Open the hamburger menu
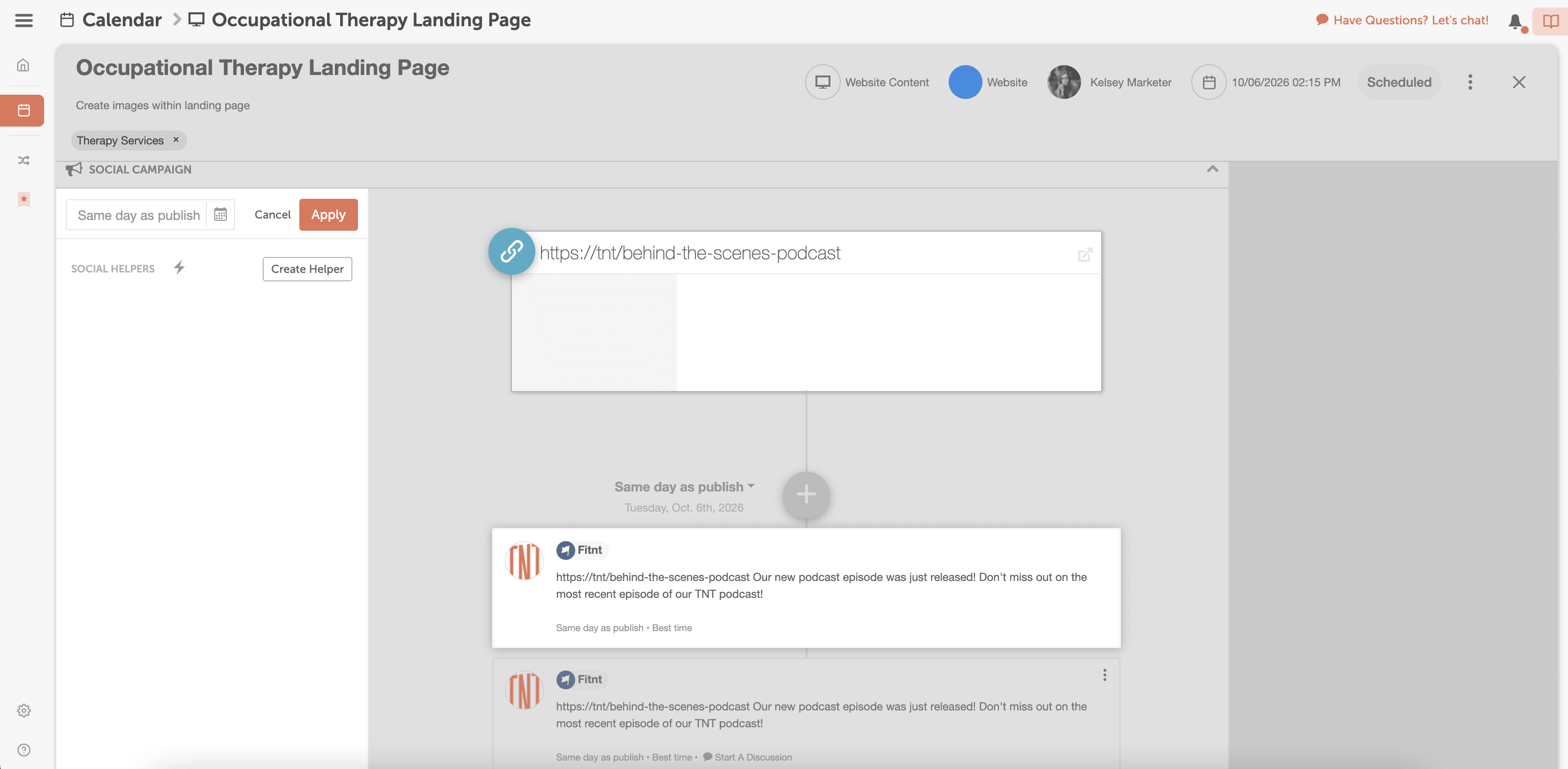Viewport: 1568px width, 769px height. click(x=24, y=20)
